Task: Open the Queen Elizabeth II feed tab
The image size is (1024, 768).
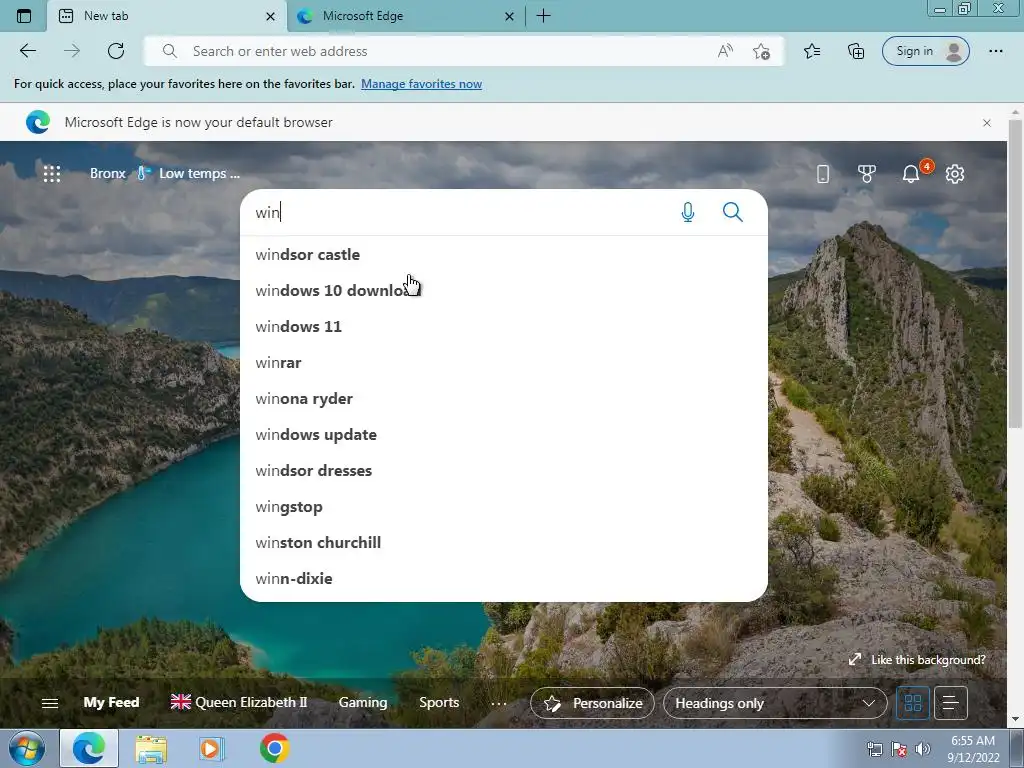Action: [x=238, y=703]
